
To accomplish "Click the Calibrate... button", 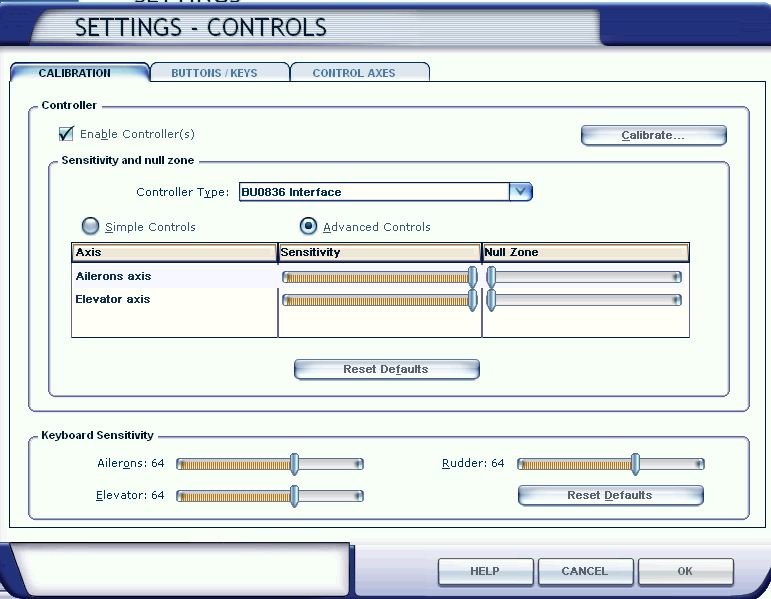I will point(653,135).
